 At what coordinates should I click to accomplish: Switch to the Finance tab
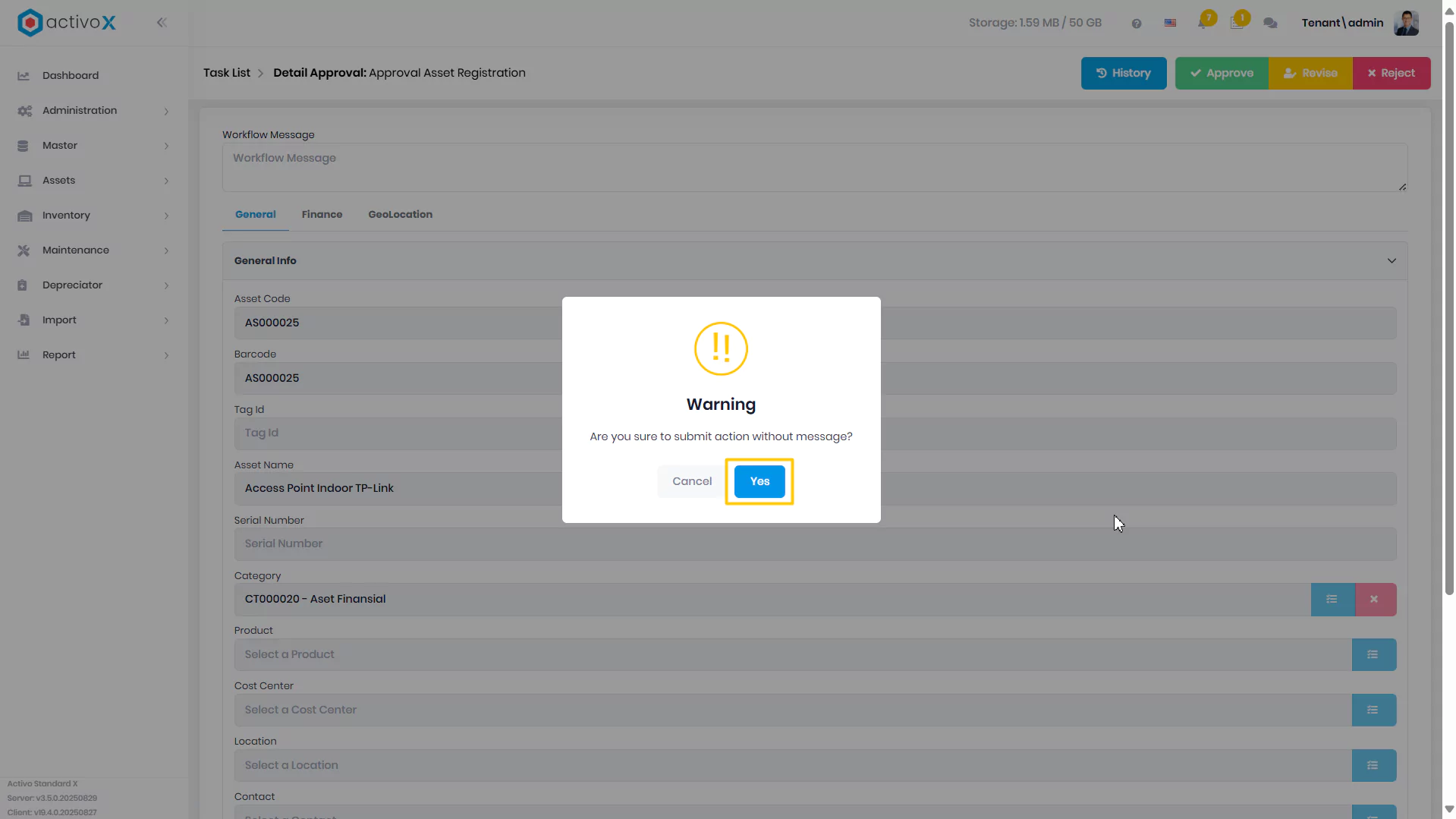pyautogui.click(x=322, y=215)
